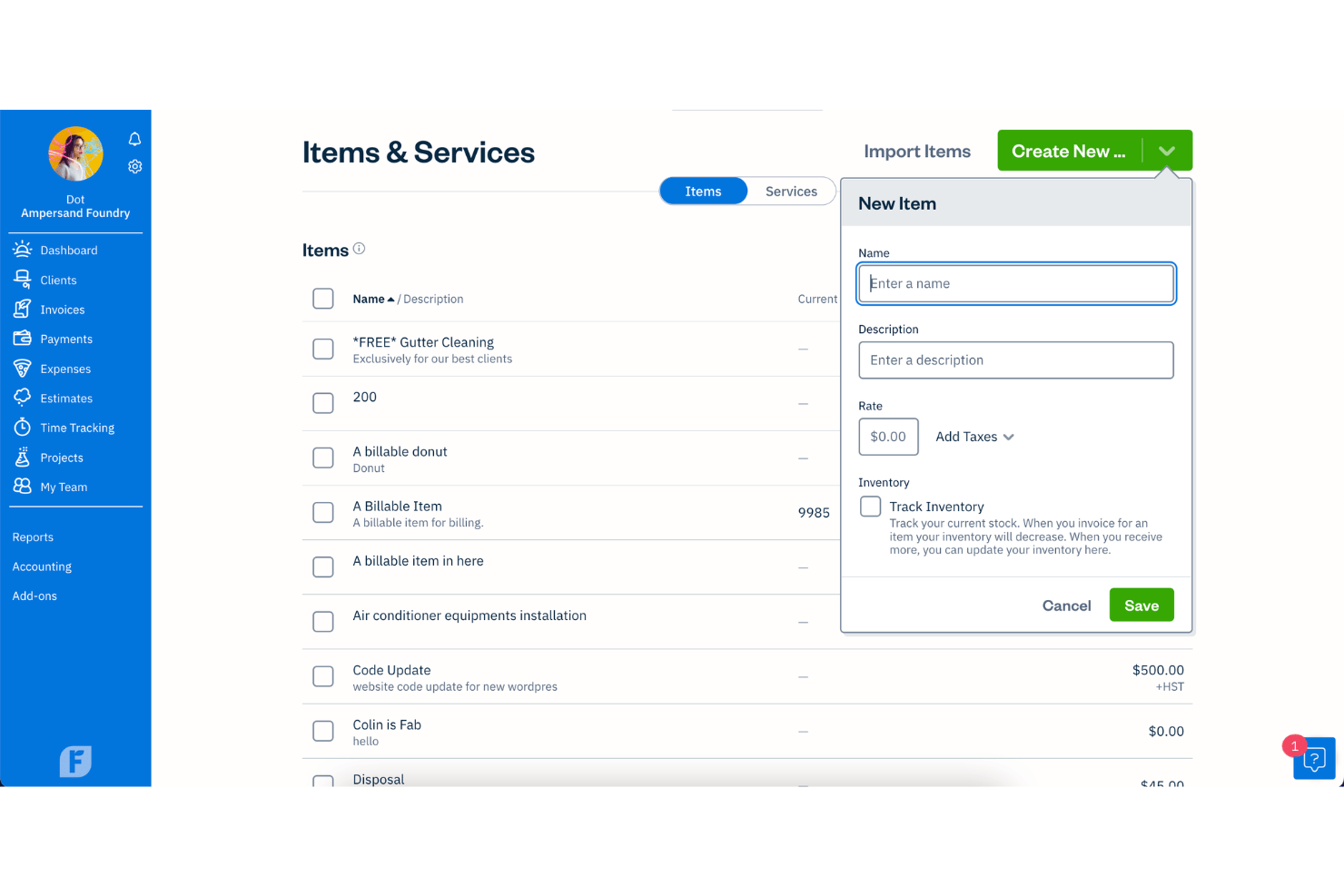
Task: Click the Current column header
Action: pos(817,300)
